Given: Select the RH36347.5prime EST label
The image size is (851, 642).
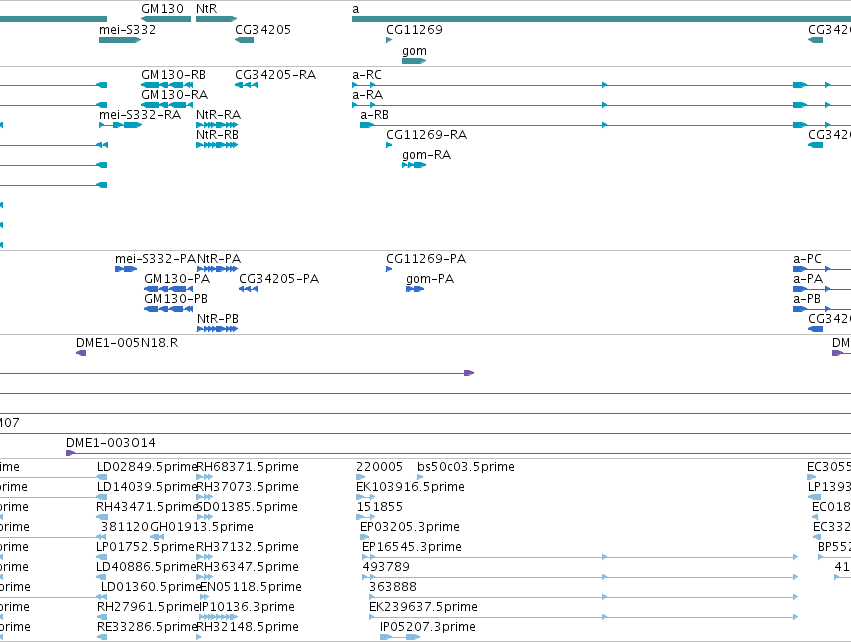Looking at the screenshot, I should [247, 567].
